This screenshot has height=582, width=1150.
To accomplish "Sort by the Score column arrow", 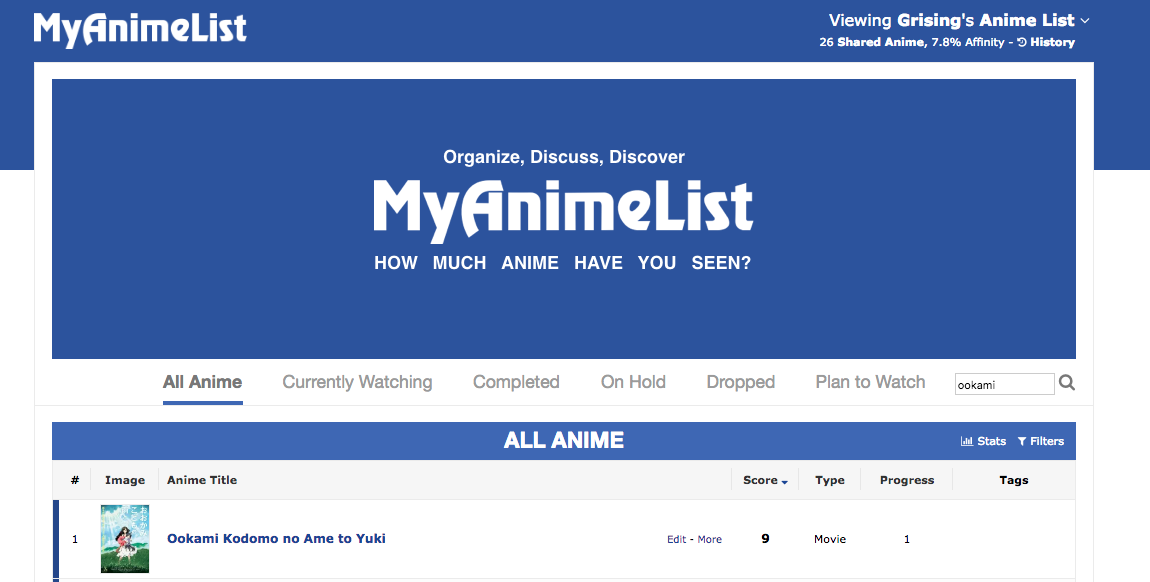I will coord(785,481).
